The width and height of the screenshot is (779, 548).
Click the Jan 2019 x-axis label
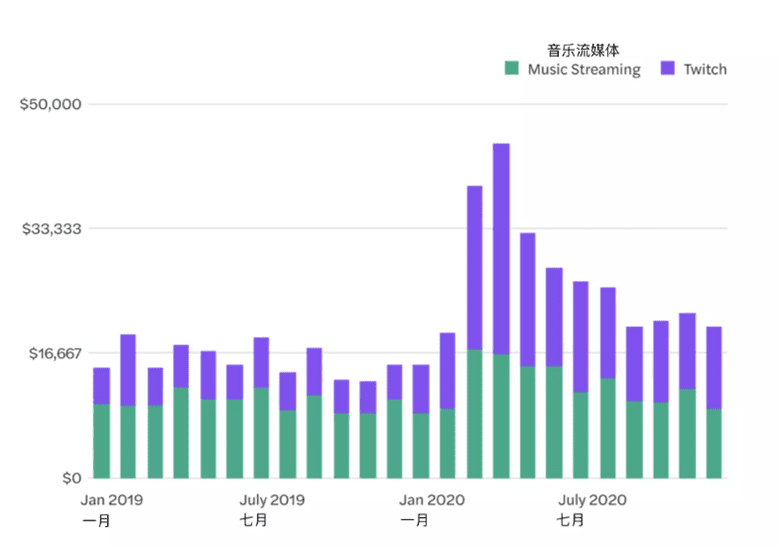(x=110, y=499)
